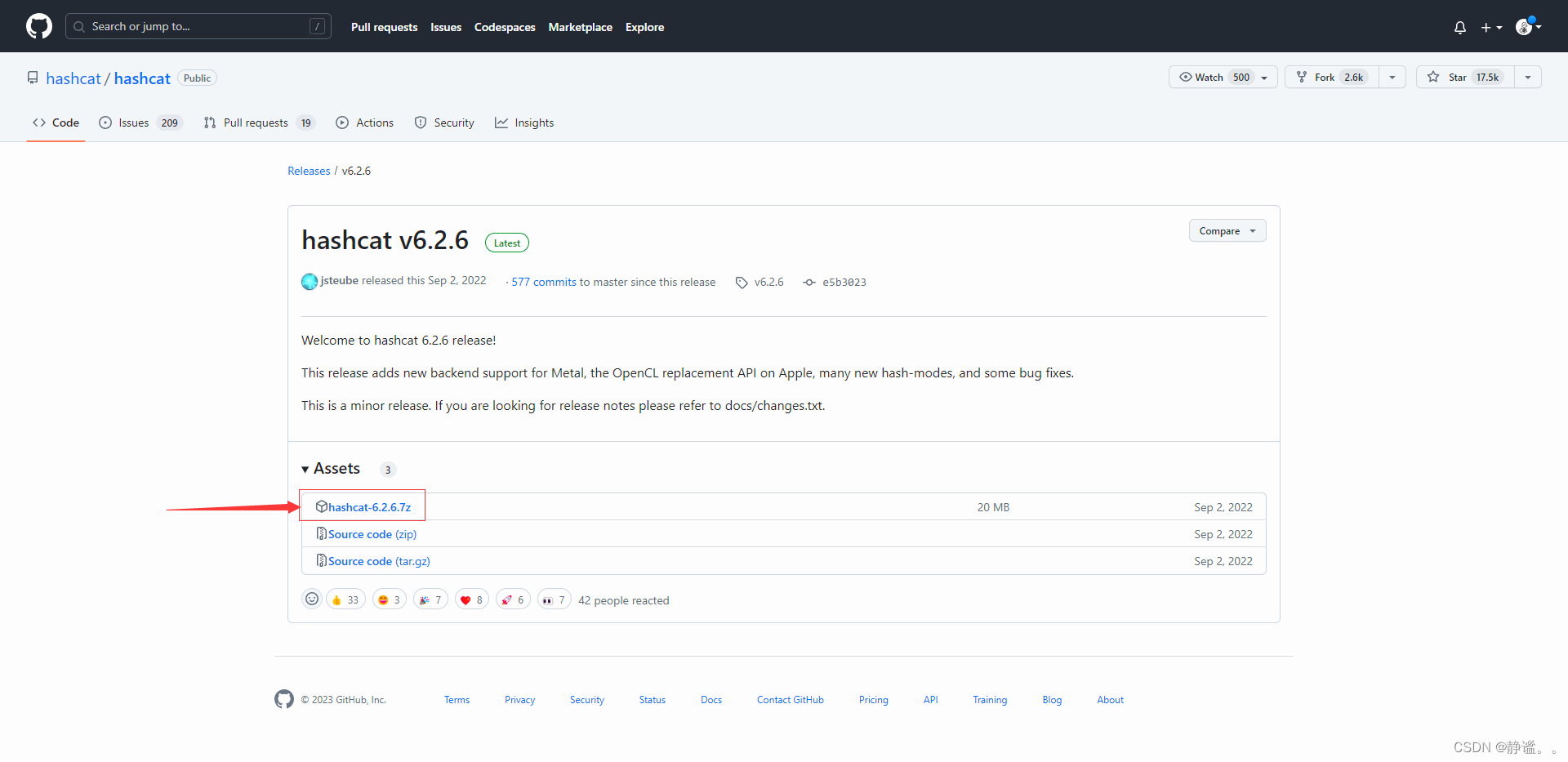Open Contact GitHub in footer

(790, 700)
